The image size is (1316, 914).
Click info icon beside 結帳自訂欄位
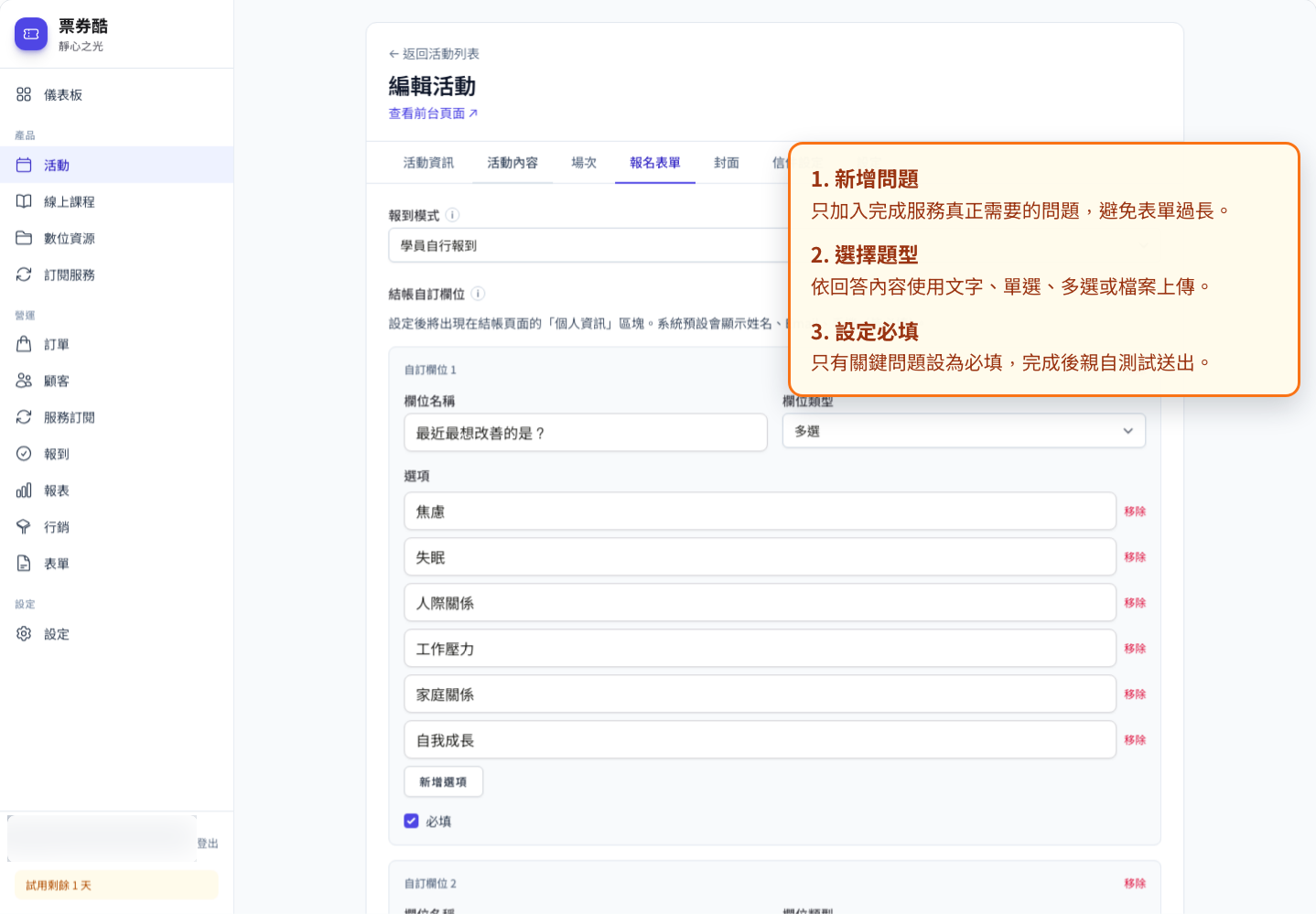pyautogui.click(x=478, y=294)
